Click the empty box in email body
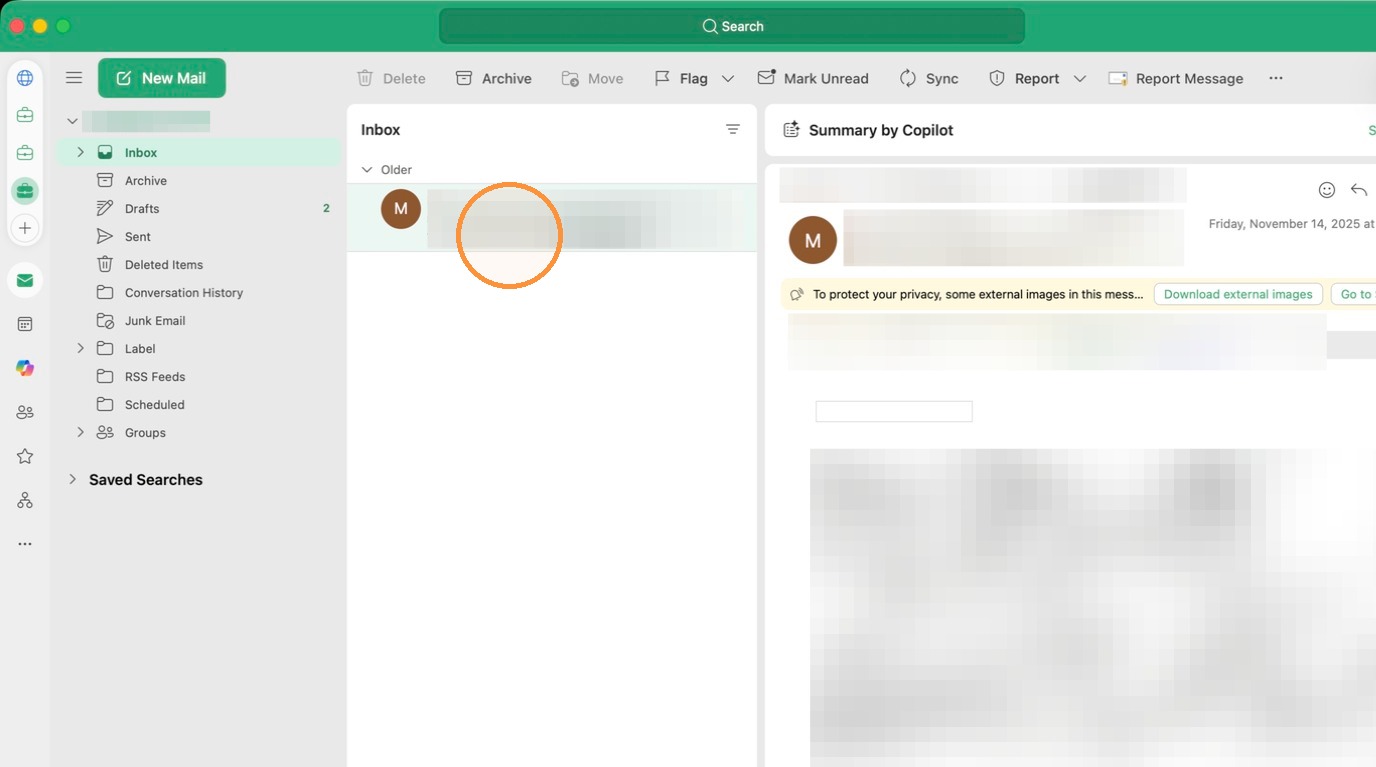This screenshot has height=767, width=1376. (x=894, y=411)
